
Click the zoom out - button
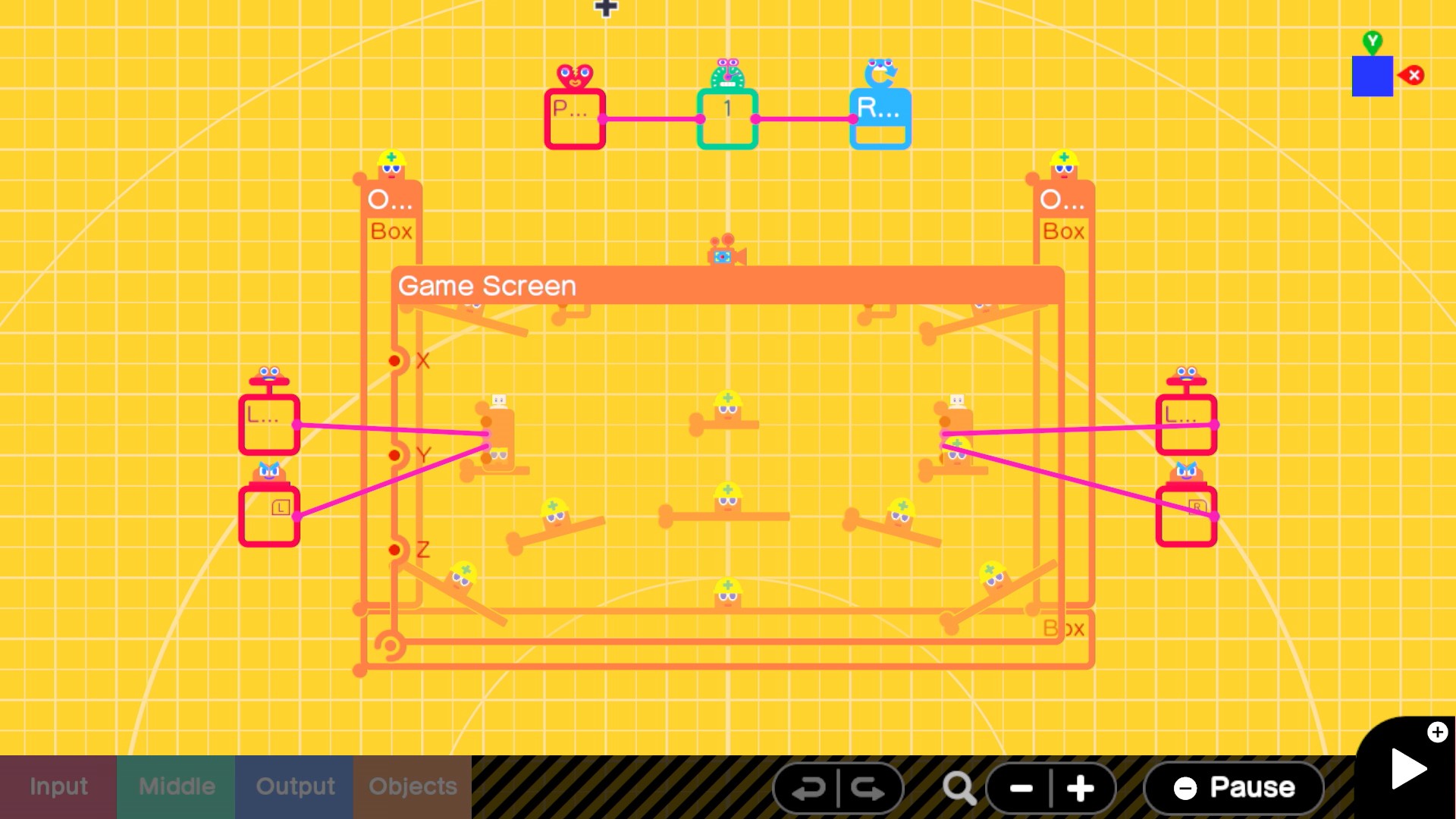1021,789
